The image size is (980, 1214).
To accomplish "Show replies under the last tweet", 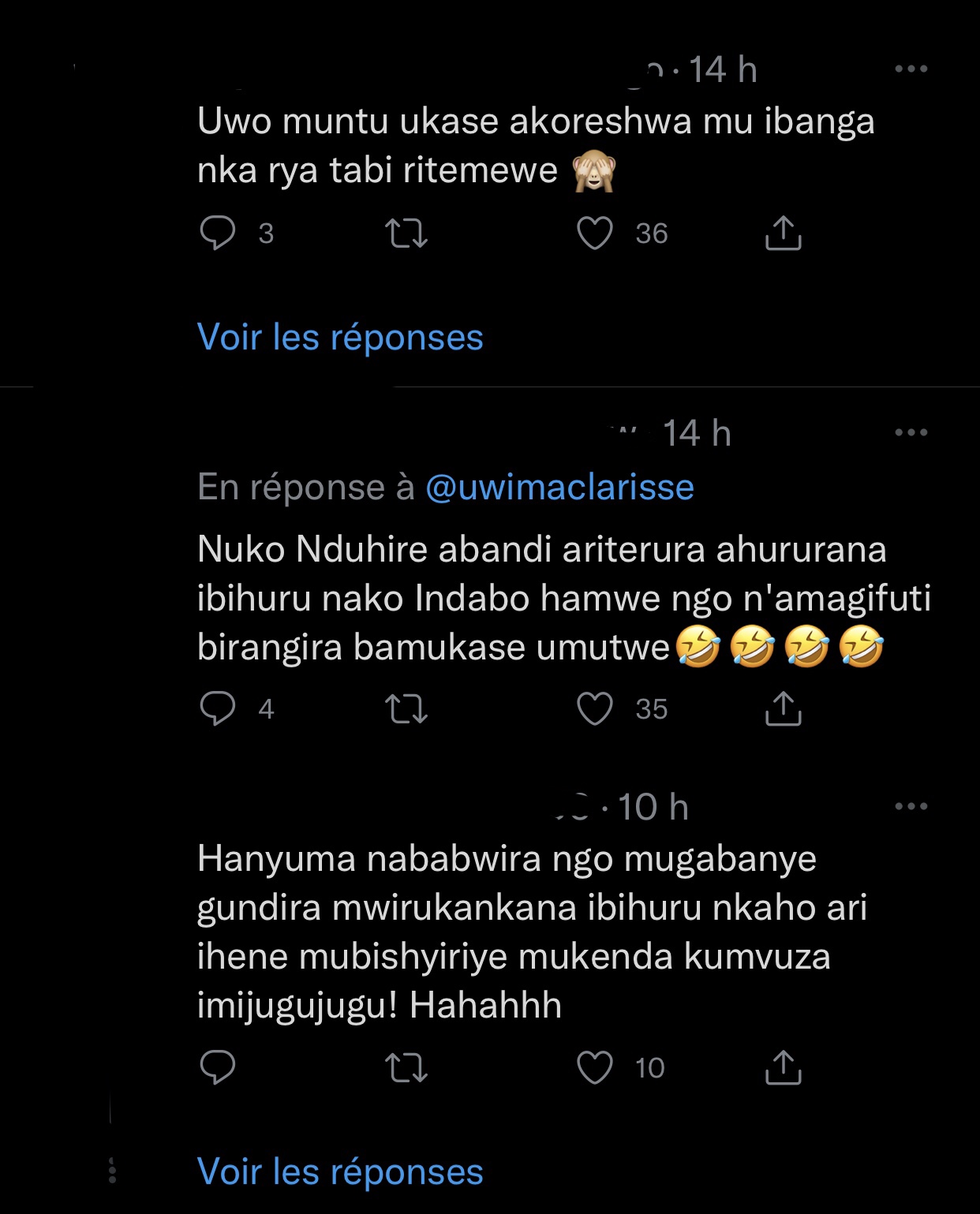I will coord(340,1171).
